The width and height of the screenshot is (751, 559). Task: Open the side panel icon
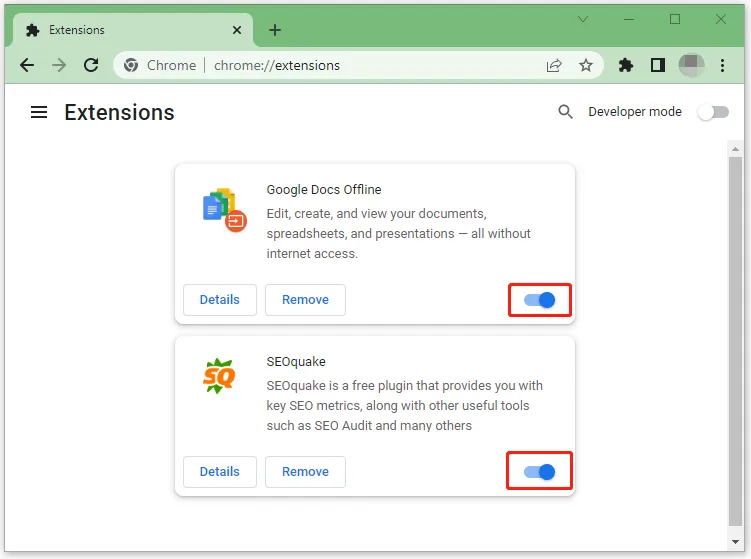coord(658,65)
